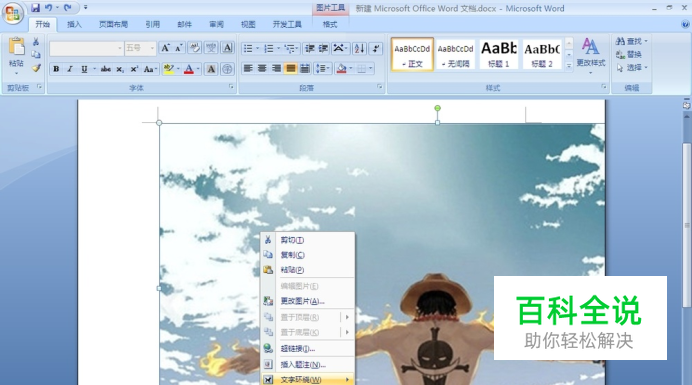This screenshot has height=385, width=692.
Task: Toggle subscript formatting
Action: pyautogui.click(x=120, y=69)
